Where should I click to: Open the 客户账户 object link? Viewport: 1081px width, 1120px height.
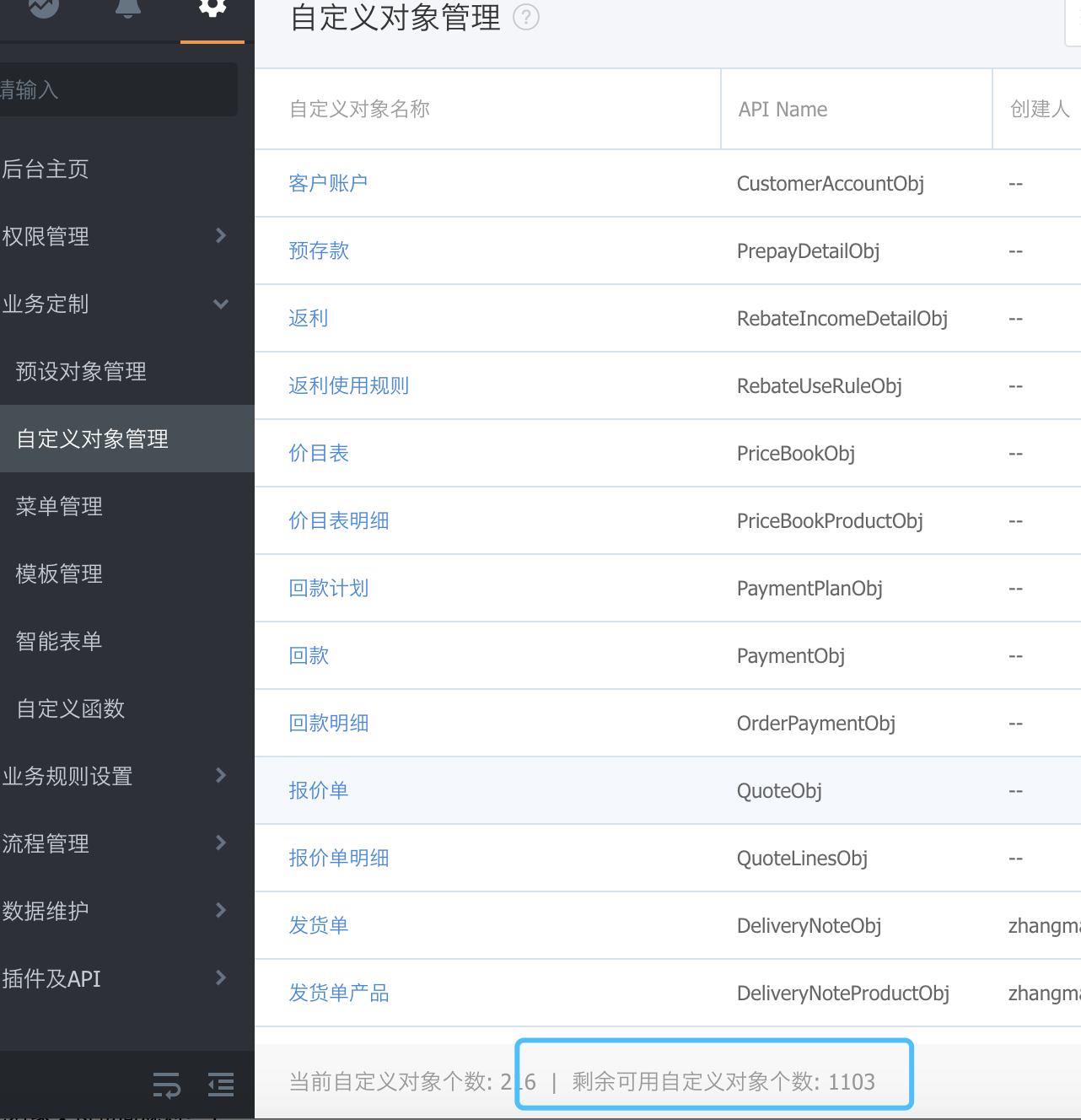[328, 183]
